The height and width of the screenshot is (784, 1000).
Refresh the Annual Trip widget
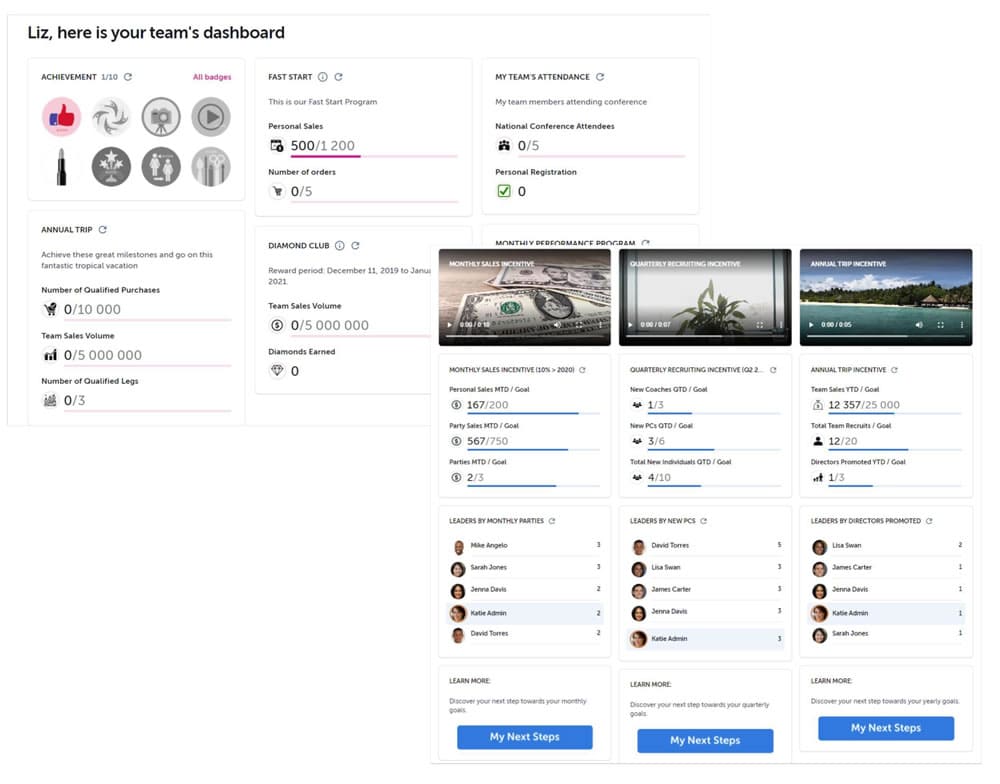103,230
